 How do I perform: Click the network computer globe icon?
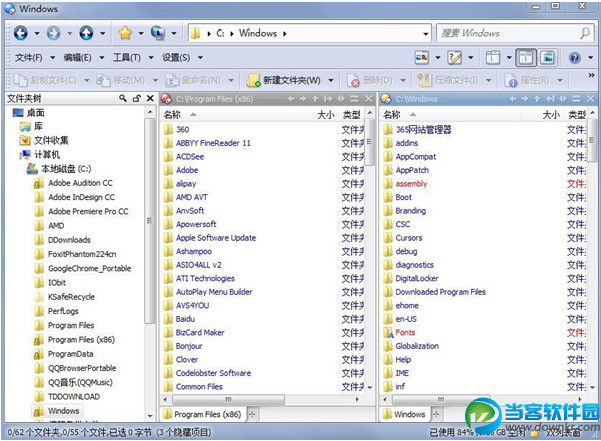[x=158, y=33]
